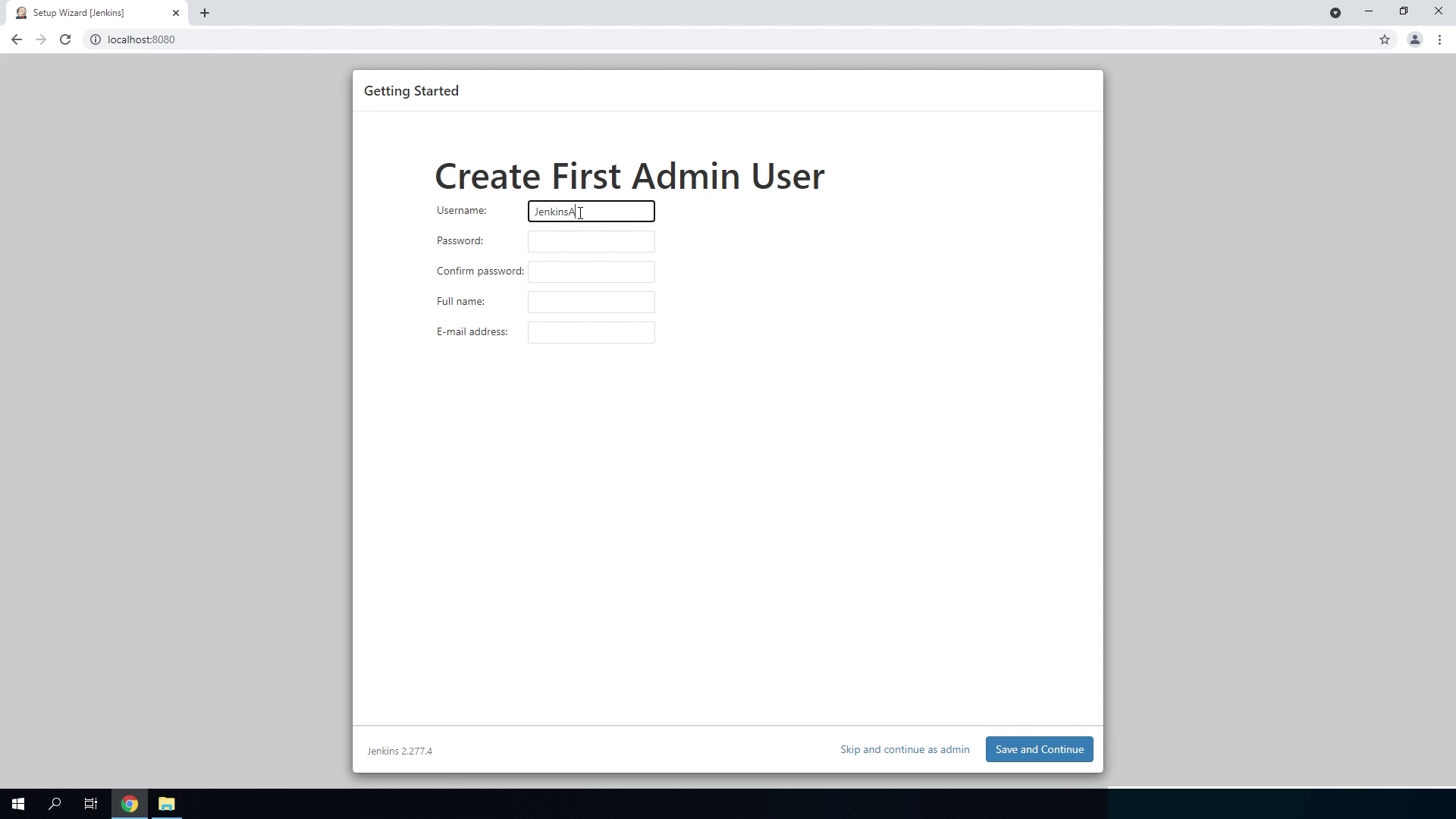Close the Setup Wizard tab
This screenshot has height=819, width=1456.
point(176,13)
